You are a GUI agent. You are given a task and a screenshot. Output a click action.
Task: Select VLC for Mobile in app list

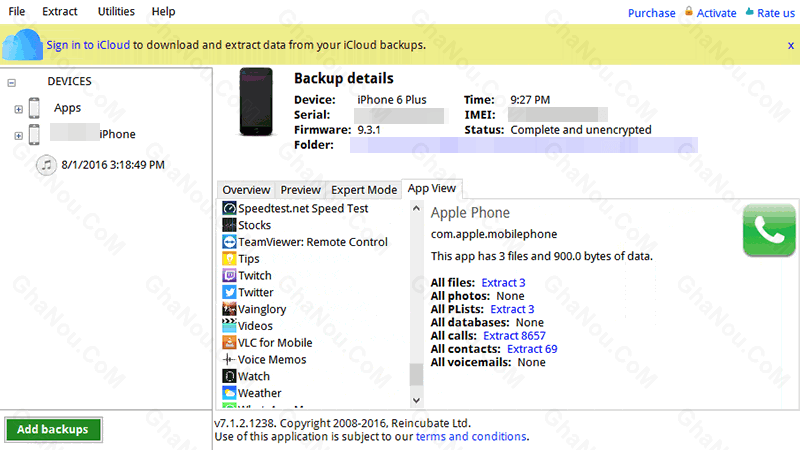[275, 342]
